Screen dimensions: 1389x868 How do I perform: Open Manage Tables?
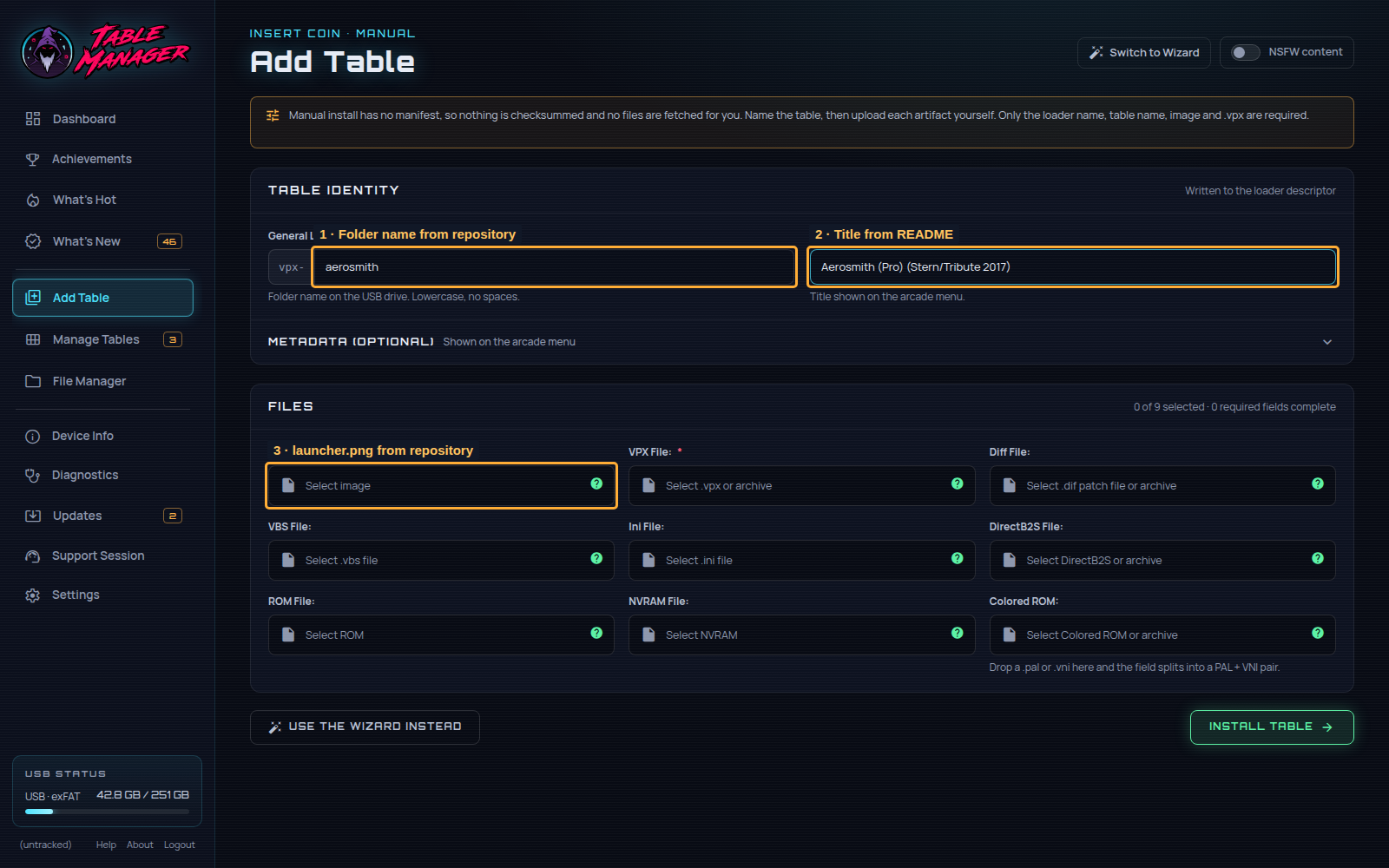102,339
